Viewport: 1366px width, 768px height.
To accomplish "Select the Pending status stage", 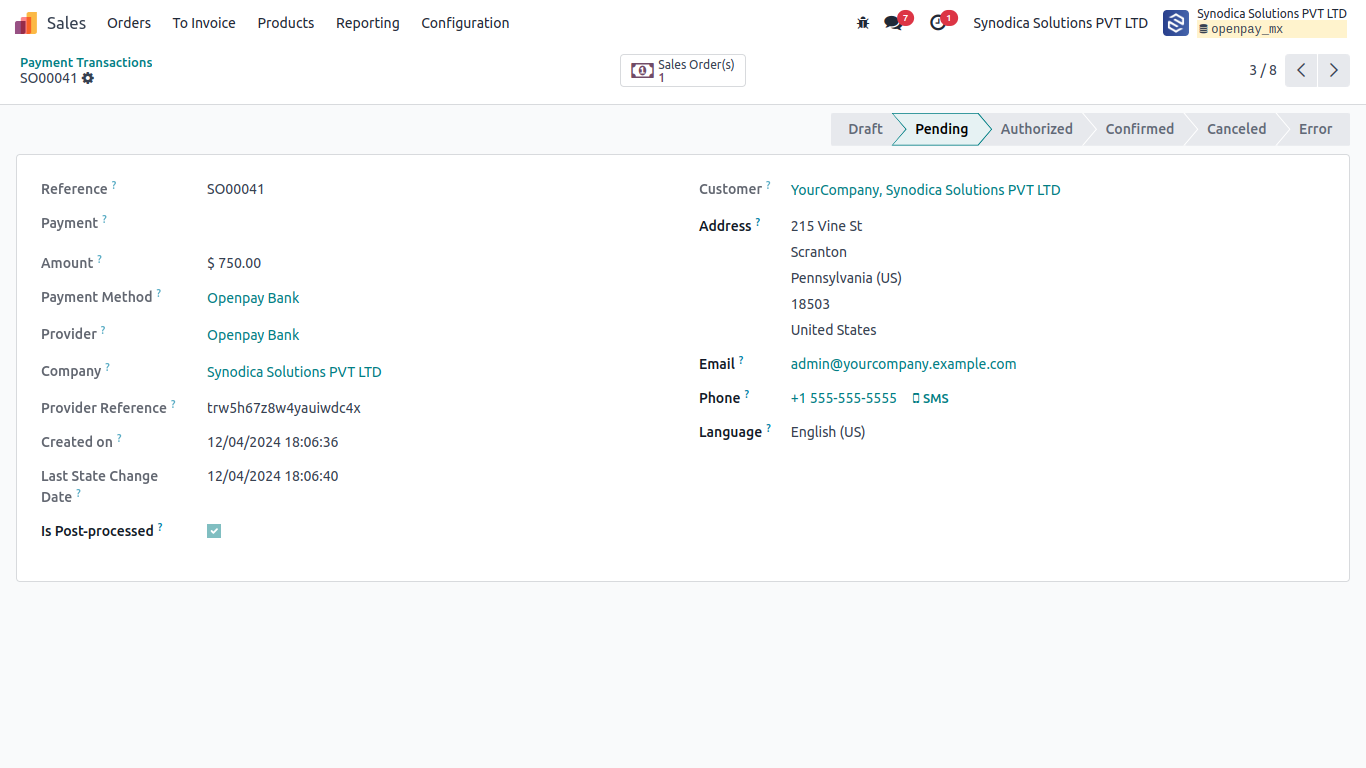I will coord(941,129).
